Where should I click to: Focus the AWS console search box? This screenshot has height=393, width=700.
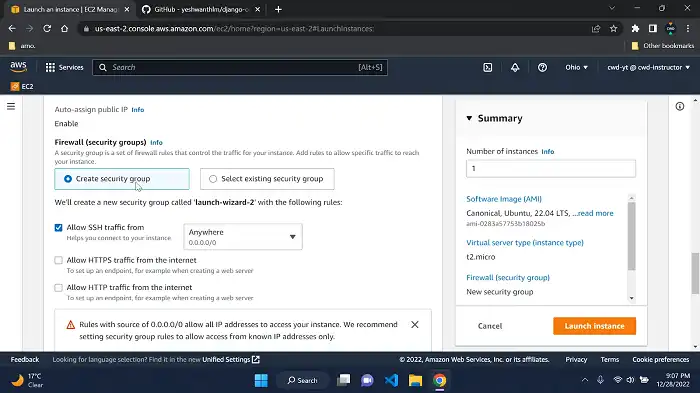(240, 67)
